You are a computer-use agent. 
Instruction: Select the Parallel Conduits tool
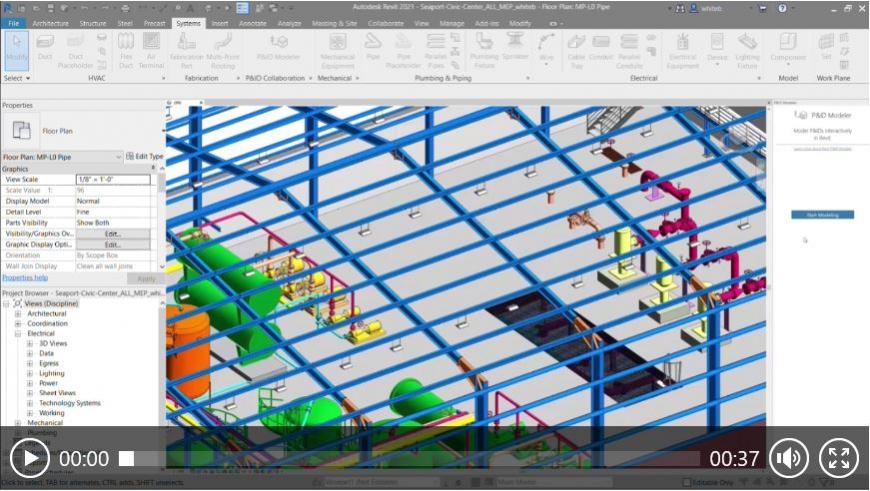[629, 51]
